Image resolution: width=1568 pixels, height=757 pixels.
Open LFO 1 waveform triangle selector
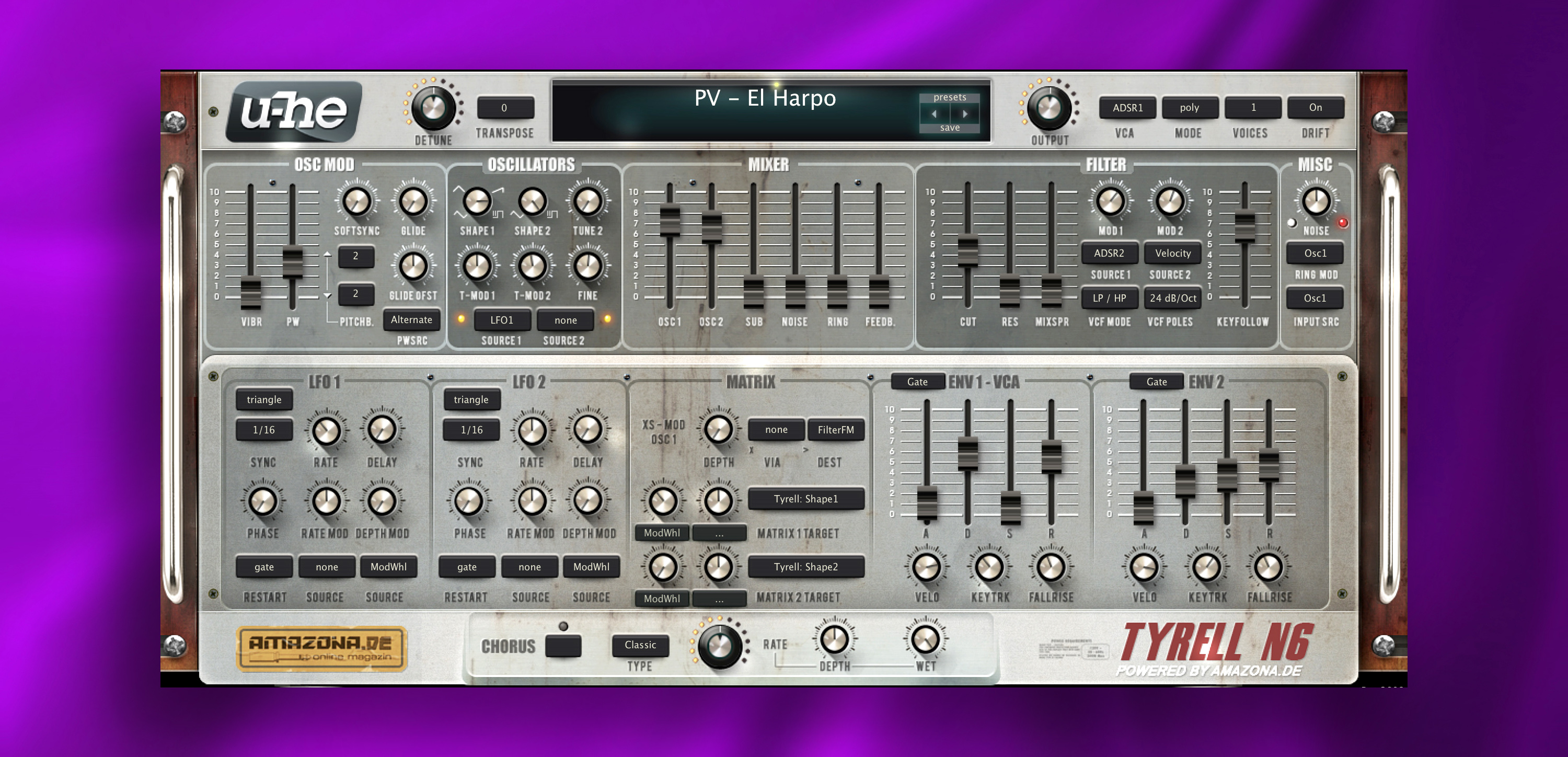point(264,399)
